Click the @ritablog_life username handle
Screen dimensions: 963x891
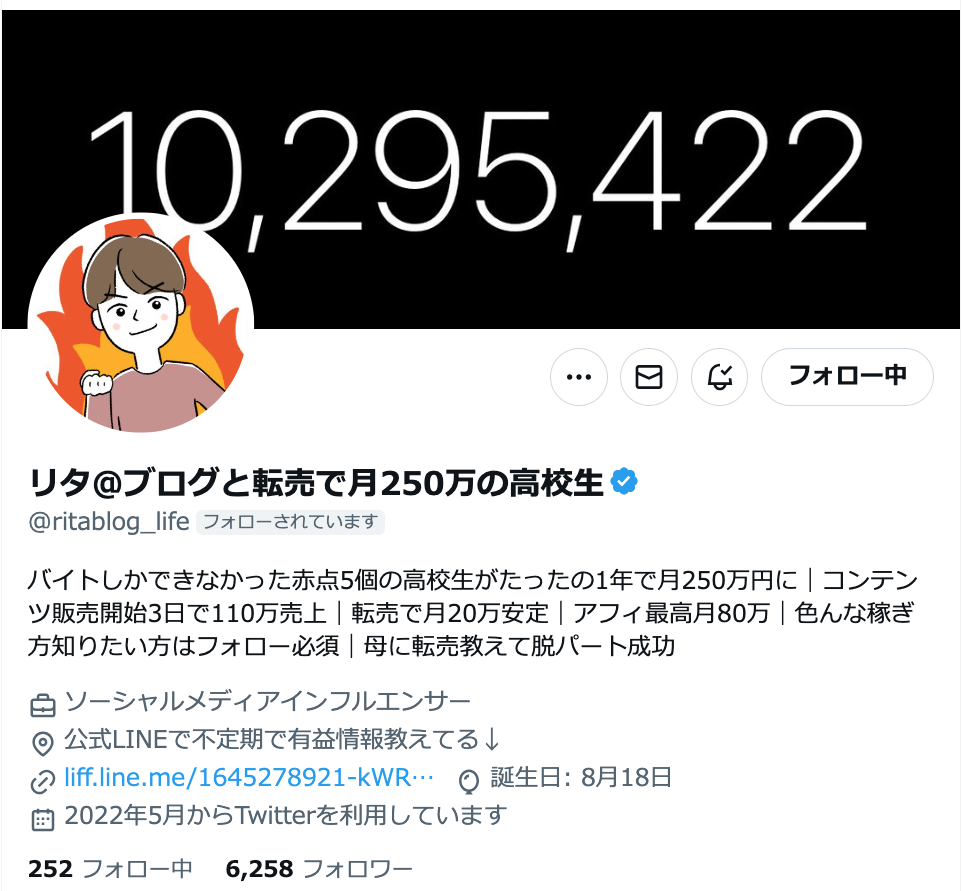pos(109,522)
